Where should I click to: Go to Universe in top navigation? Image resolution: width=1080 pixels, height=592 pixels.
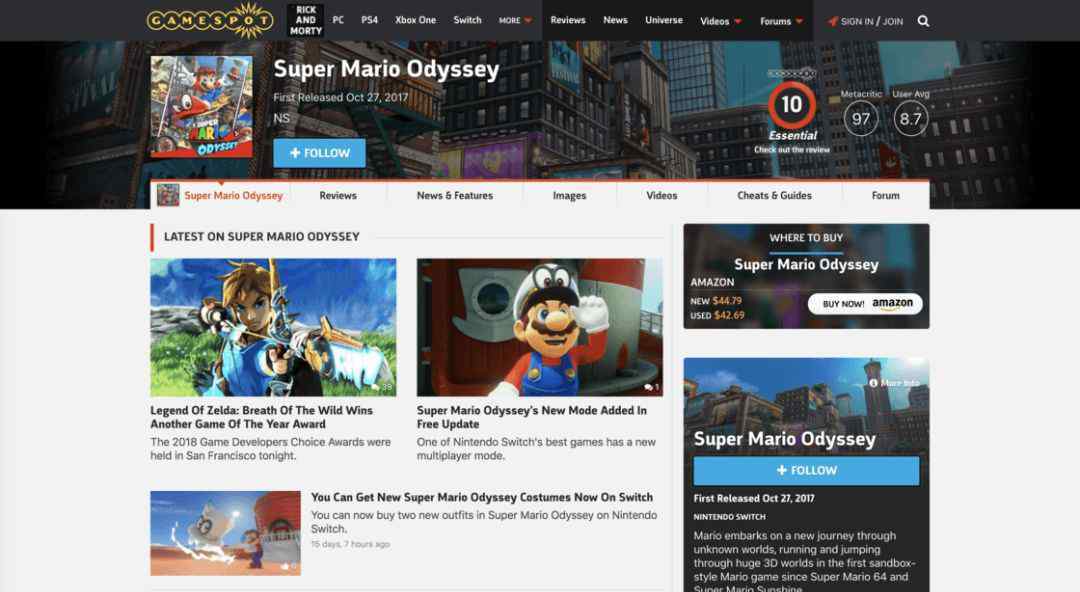(x=663, y=20)
